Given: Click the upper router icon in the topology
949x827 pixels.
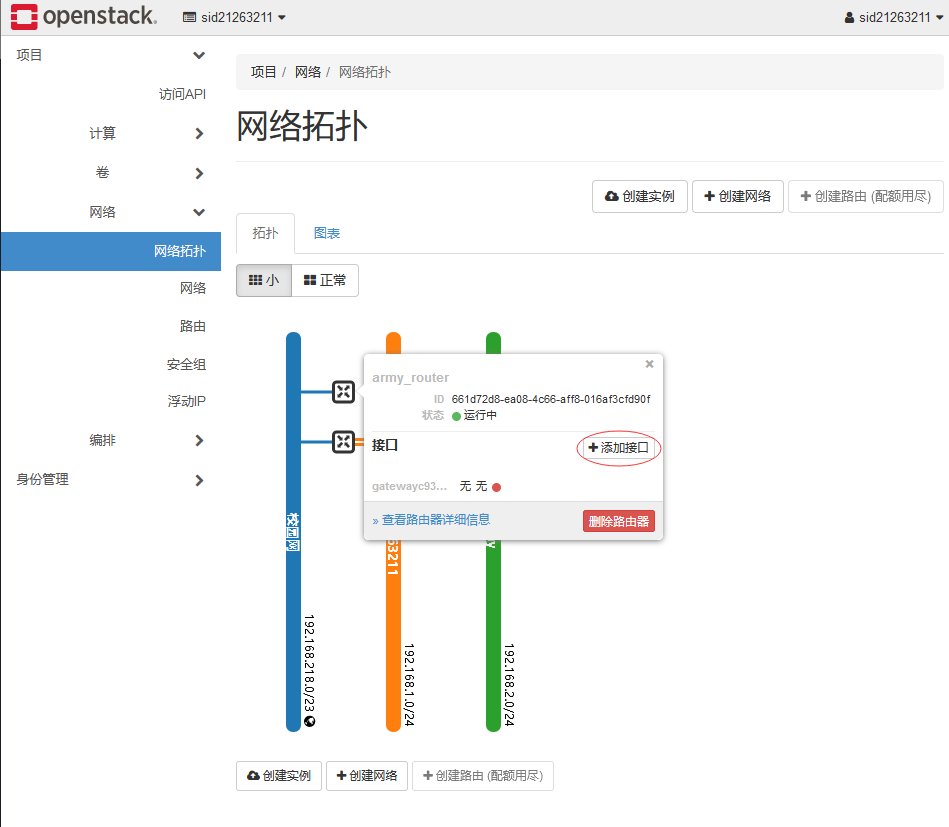Looking at the screenshot, I should [x=343, y=392].
